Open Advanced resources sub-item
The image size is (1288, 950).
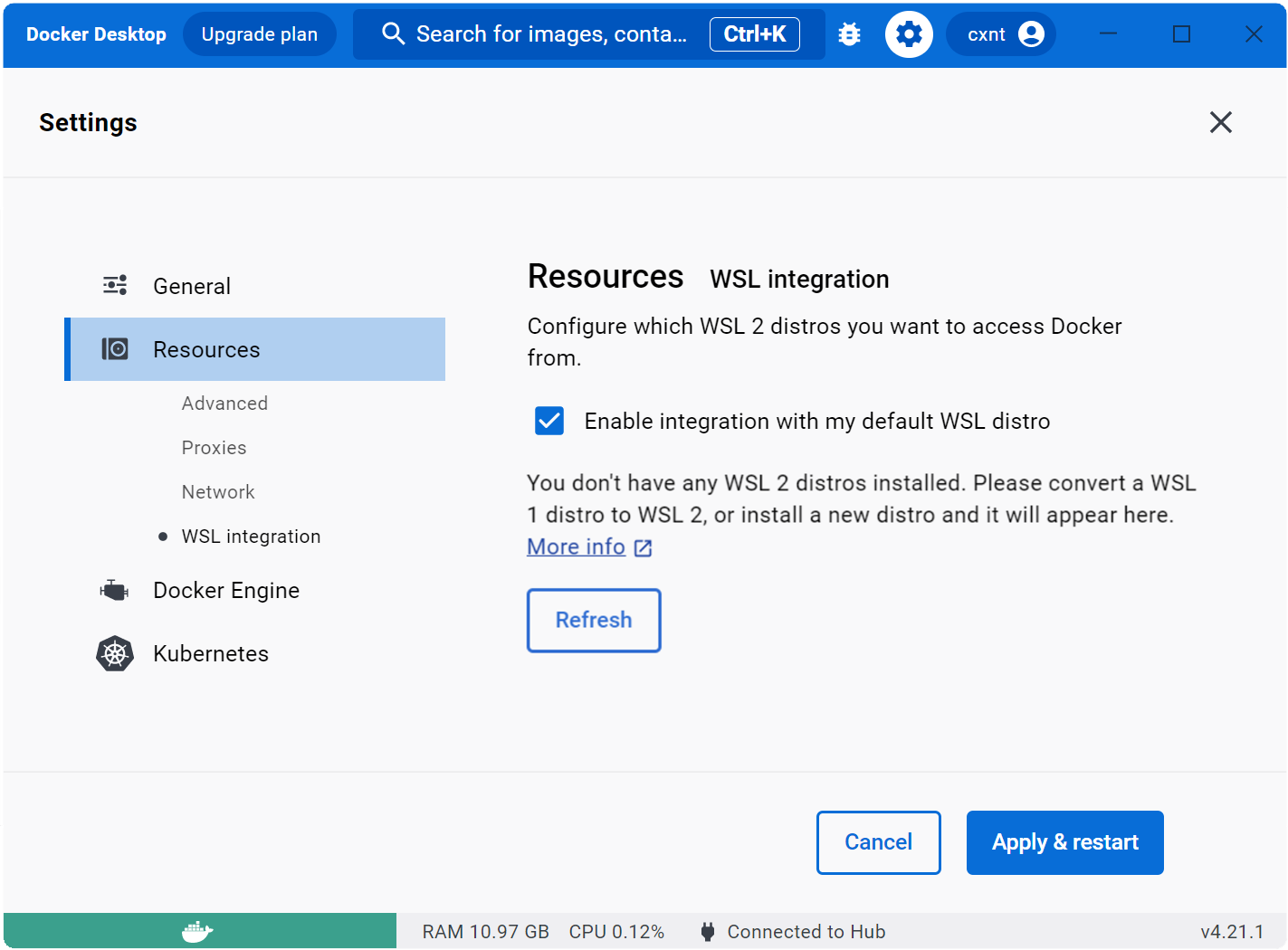(x=224, y=404)
